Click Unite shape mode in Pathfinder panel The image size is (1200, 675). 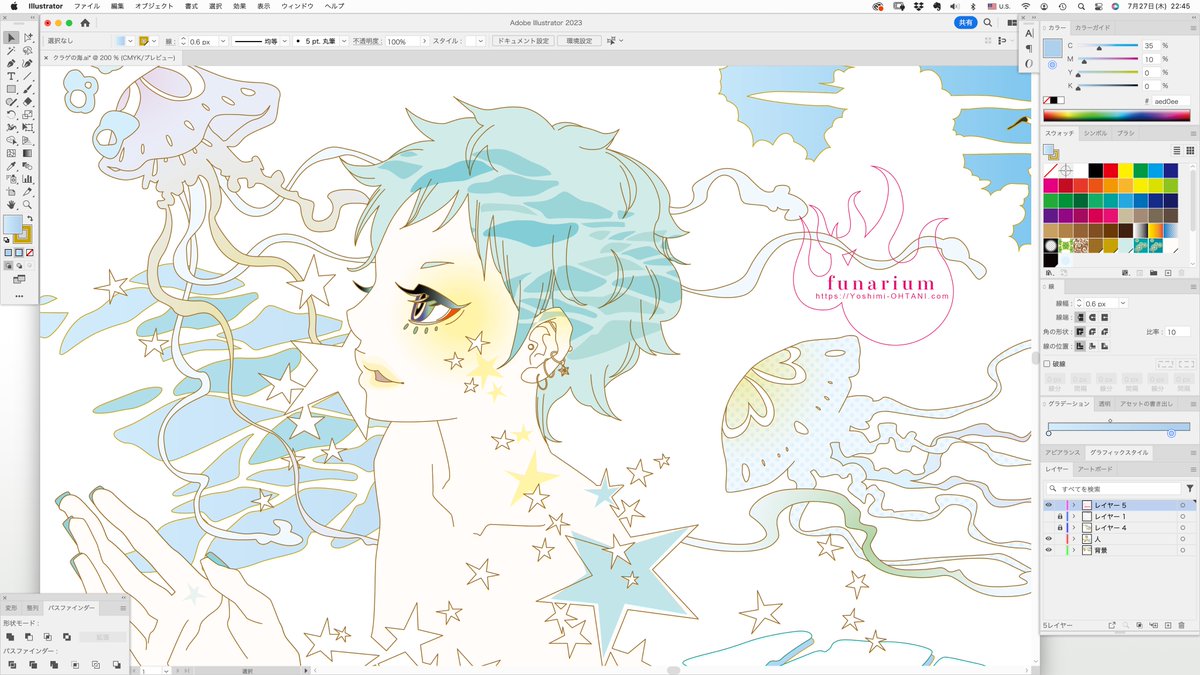(x=9, y=636)
